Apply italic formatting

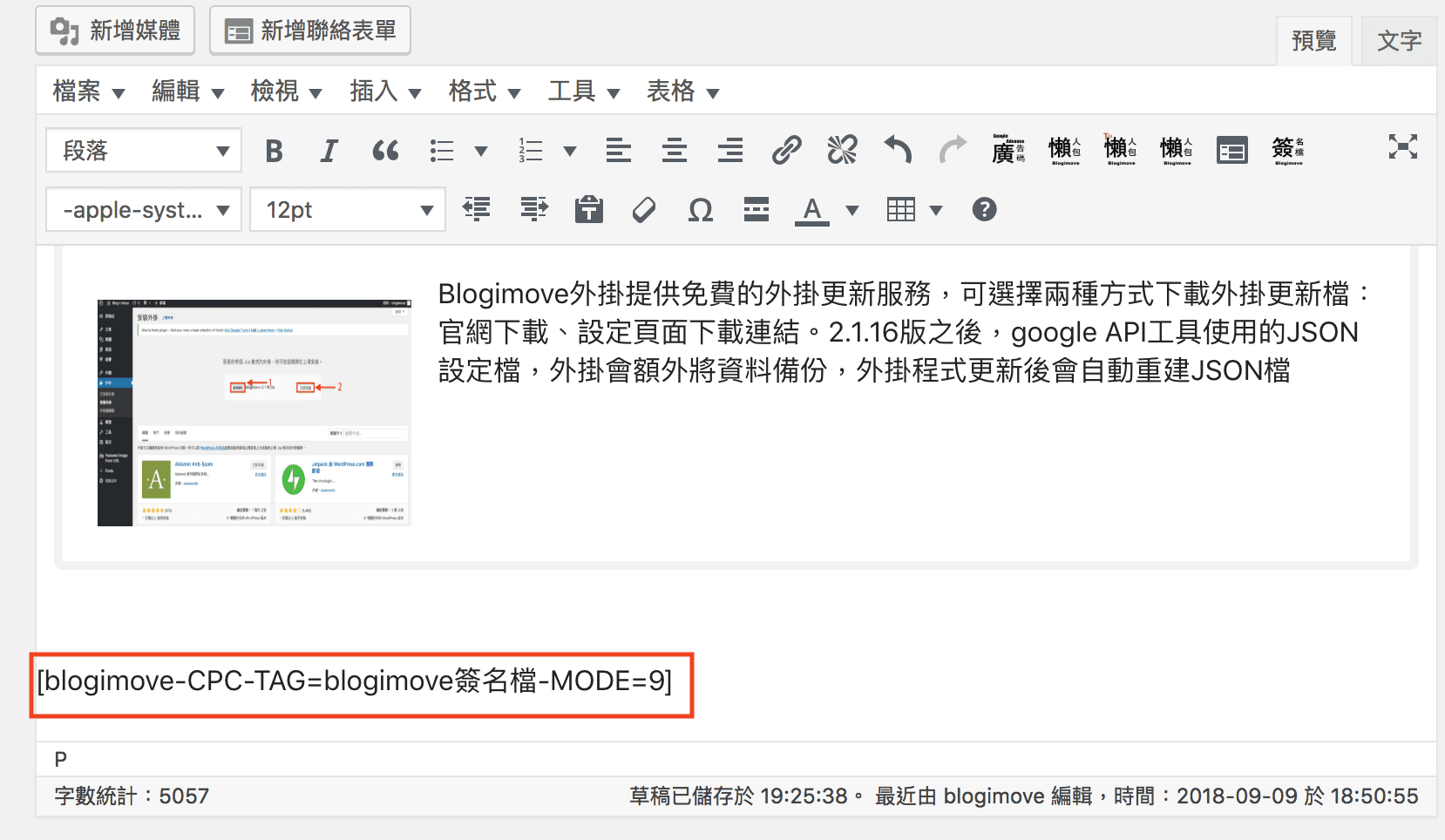point(329,151)
